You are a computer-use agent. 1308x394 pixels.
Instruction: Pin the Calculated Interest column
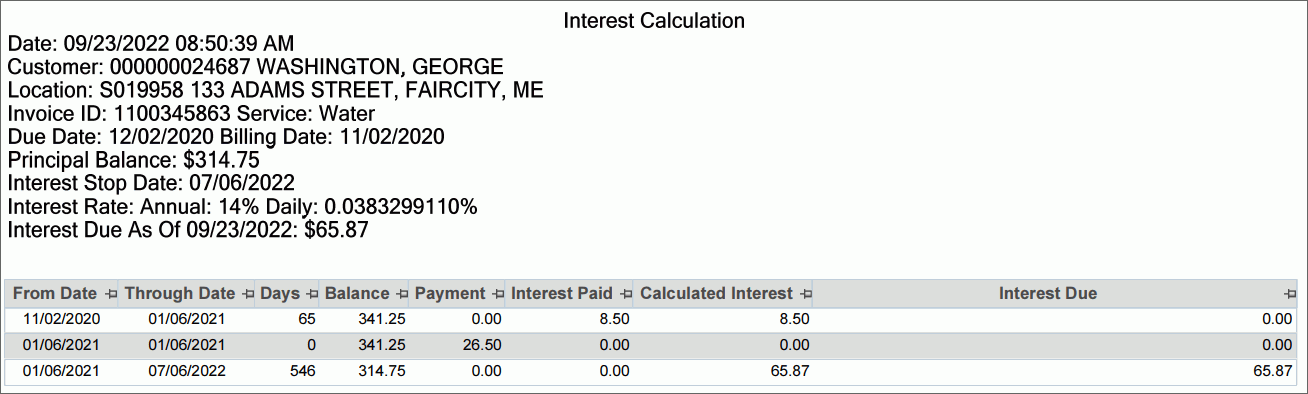click(x=806, y=294)
